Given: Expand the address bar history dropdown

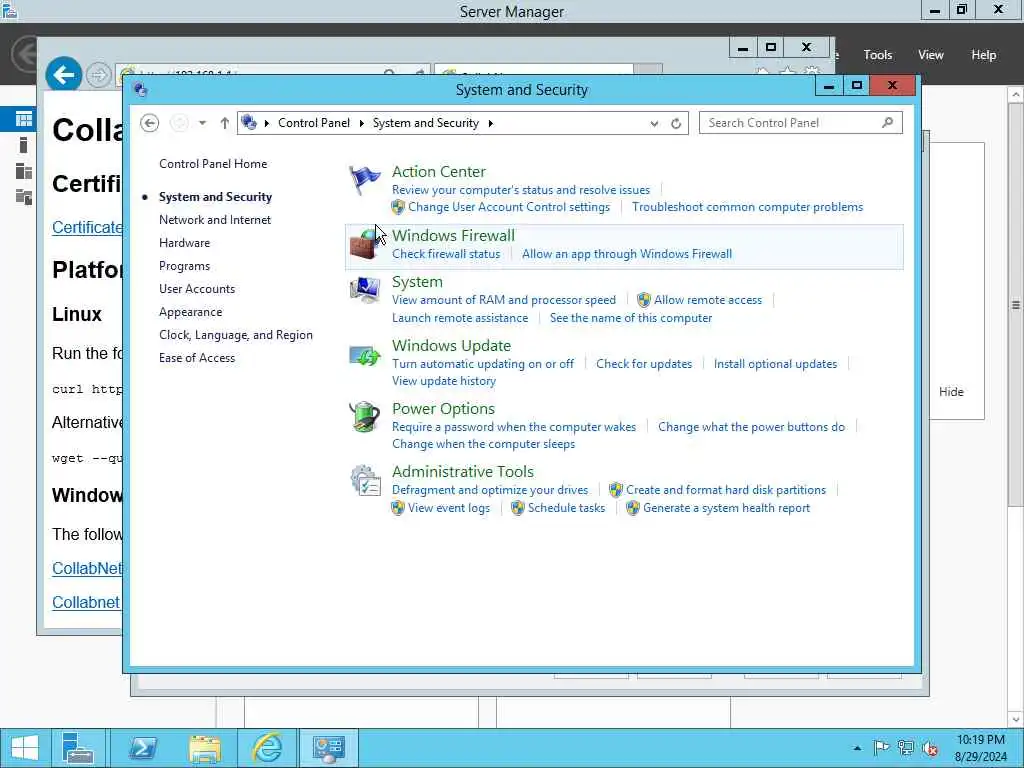Looking at the screenshot, I should 654,123.
